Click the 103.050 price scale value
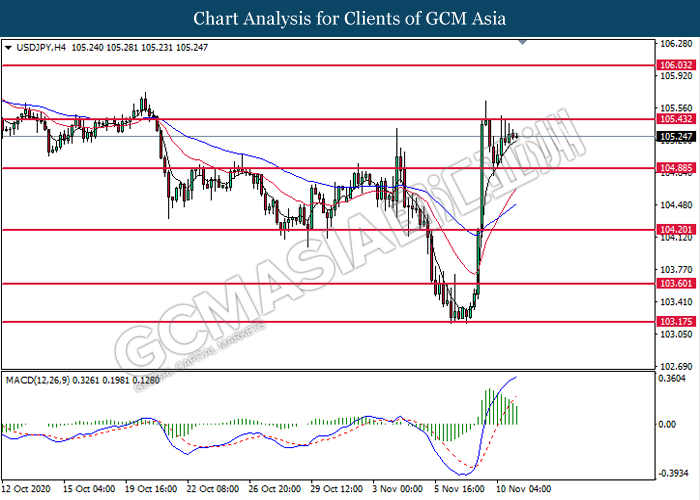This screenshot has height=500, width=700. click(676, 334)
